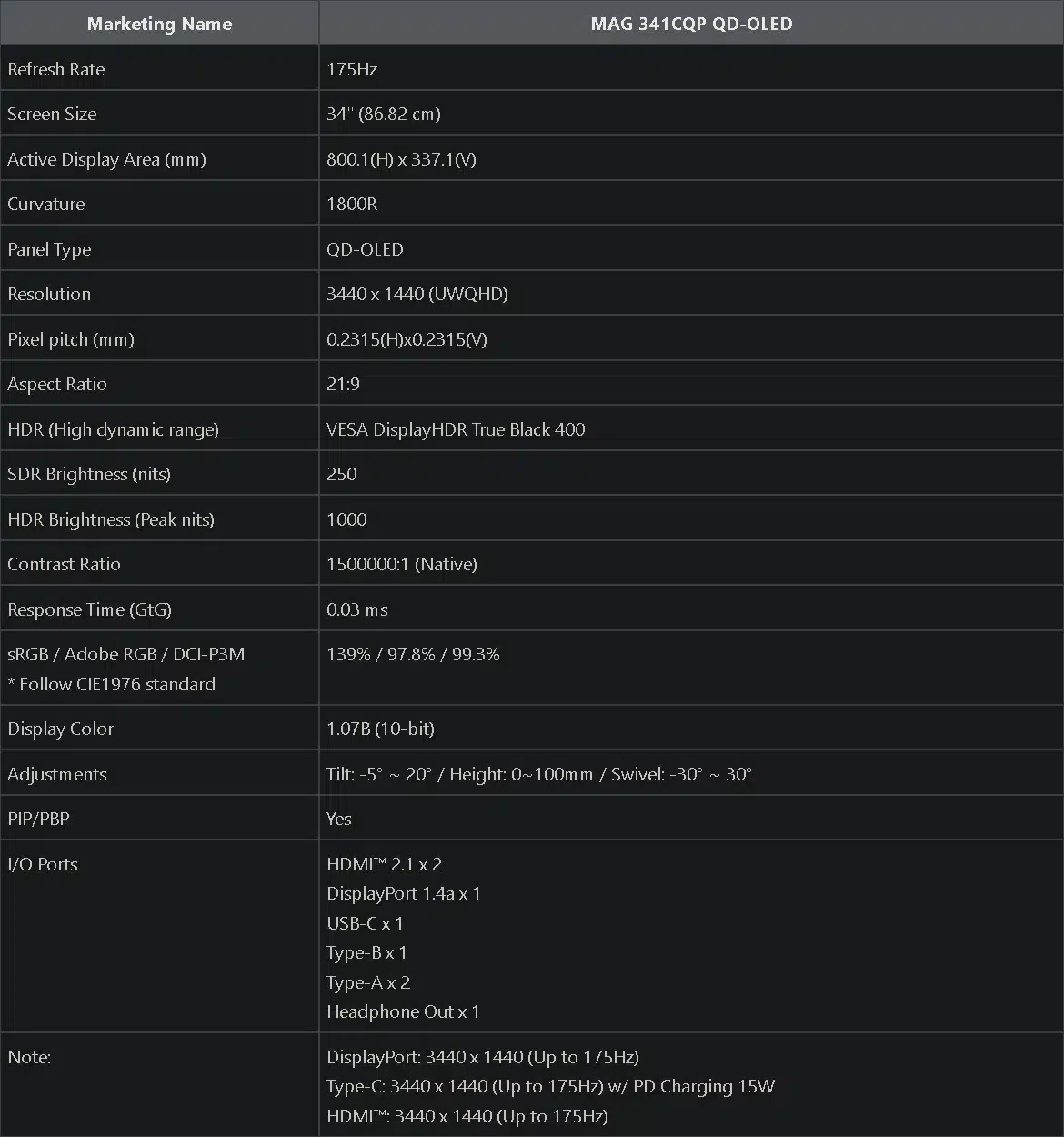The height and width of the screenshot is (1137, 1064).
Task: Click VESA DisplayHDR True Black 400 text
Action: coord(456,429)
